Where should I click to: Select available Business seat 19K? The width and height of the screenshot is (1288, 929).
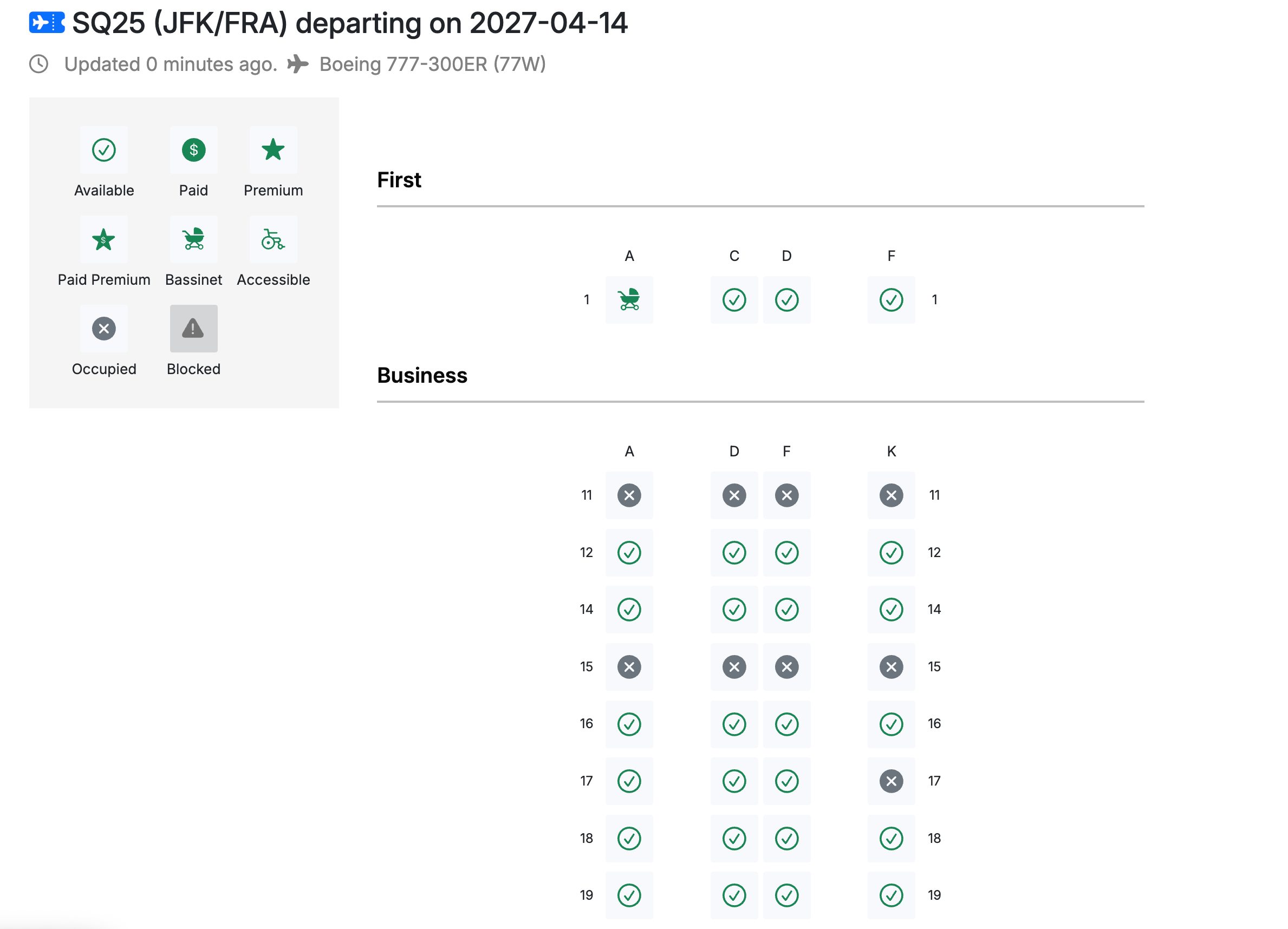pos(892,895)
